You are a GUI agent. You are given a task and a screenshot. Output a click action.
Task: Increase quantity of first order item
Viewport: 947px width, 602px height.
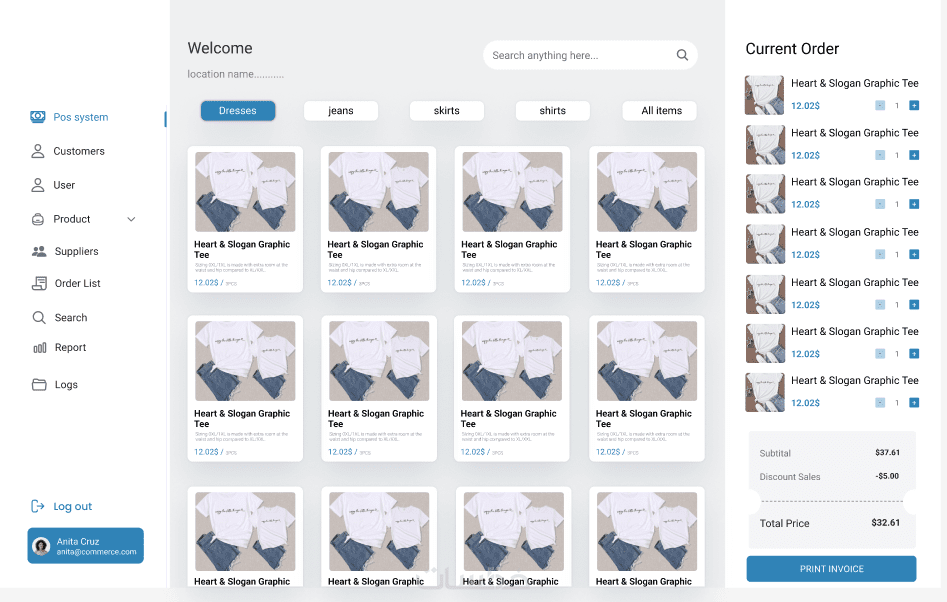[x=914, y=106]
